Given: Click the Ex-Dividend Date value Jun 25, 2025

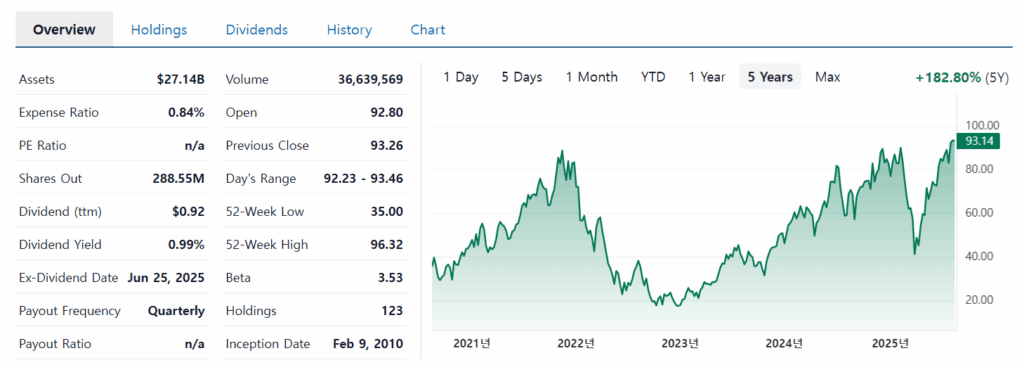Looking at the screenshot, I should coord(166,278).
